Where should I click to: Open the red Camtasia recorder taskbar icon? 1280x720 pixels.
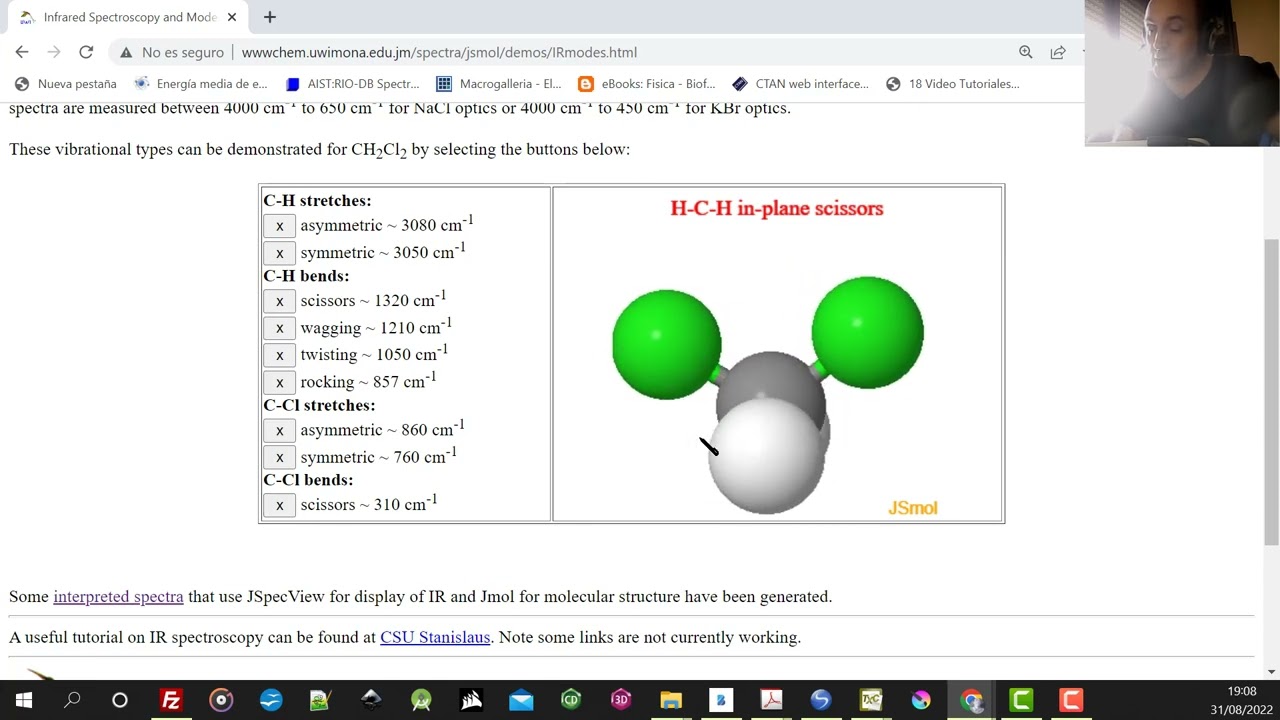[x=1071, y=700]
